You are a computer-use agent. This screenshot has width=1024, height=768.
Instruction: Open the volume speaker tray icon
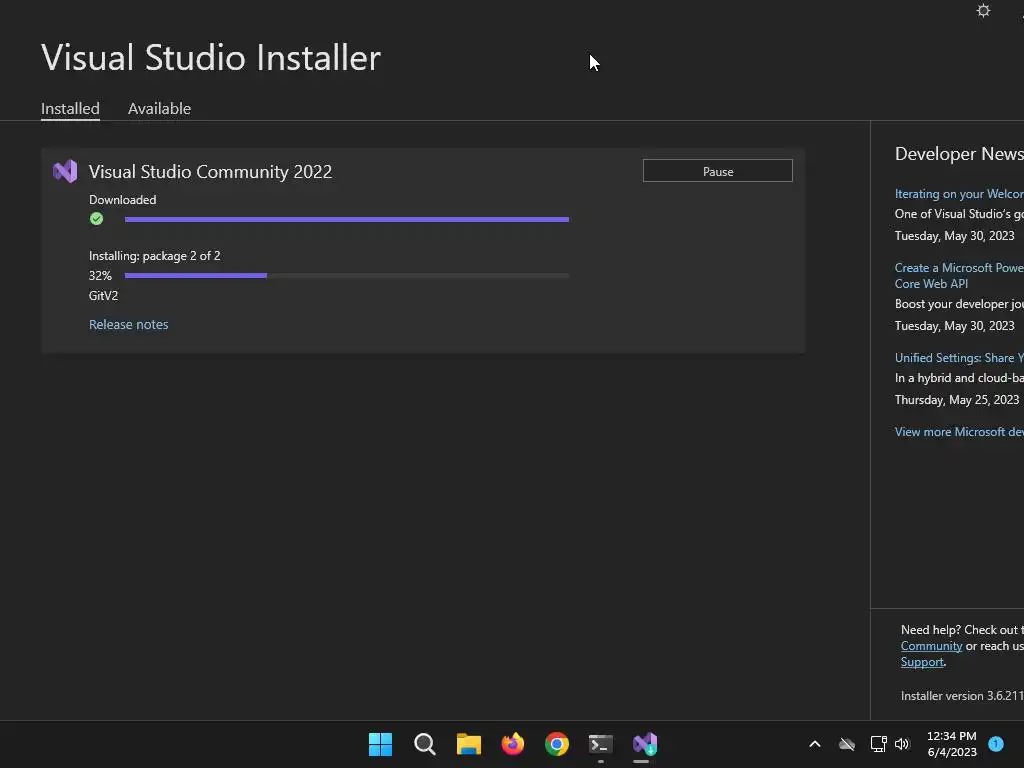tap(902, 744)
